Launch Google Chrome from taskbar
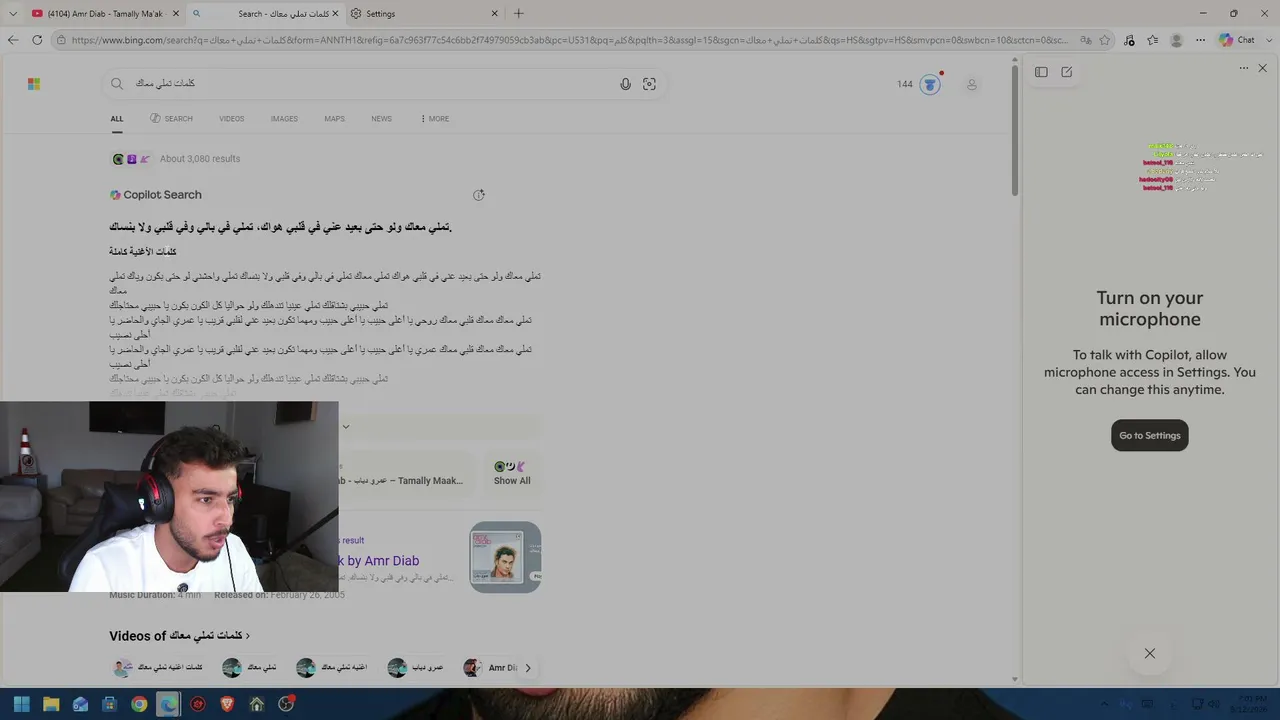 click(x=139, y=704)
